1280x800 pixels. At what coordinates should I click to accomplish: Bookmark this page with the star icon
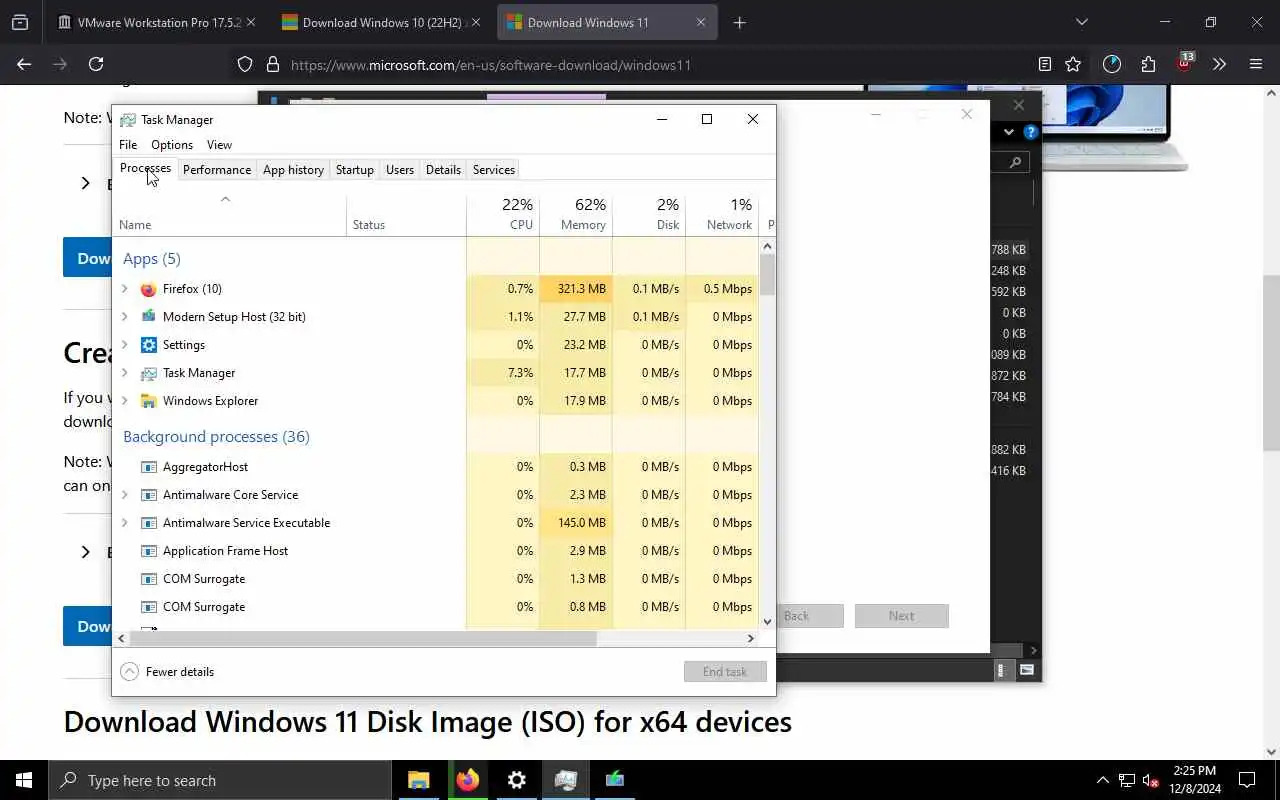(x=1073, y=64)
